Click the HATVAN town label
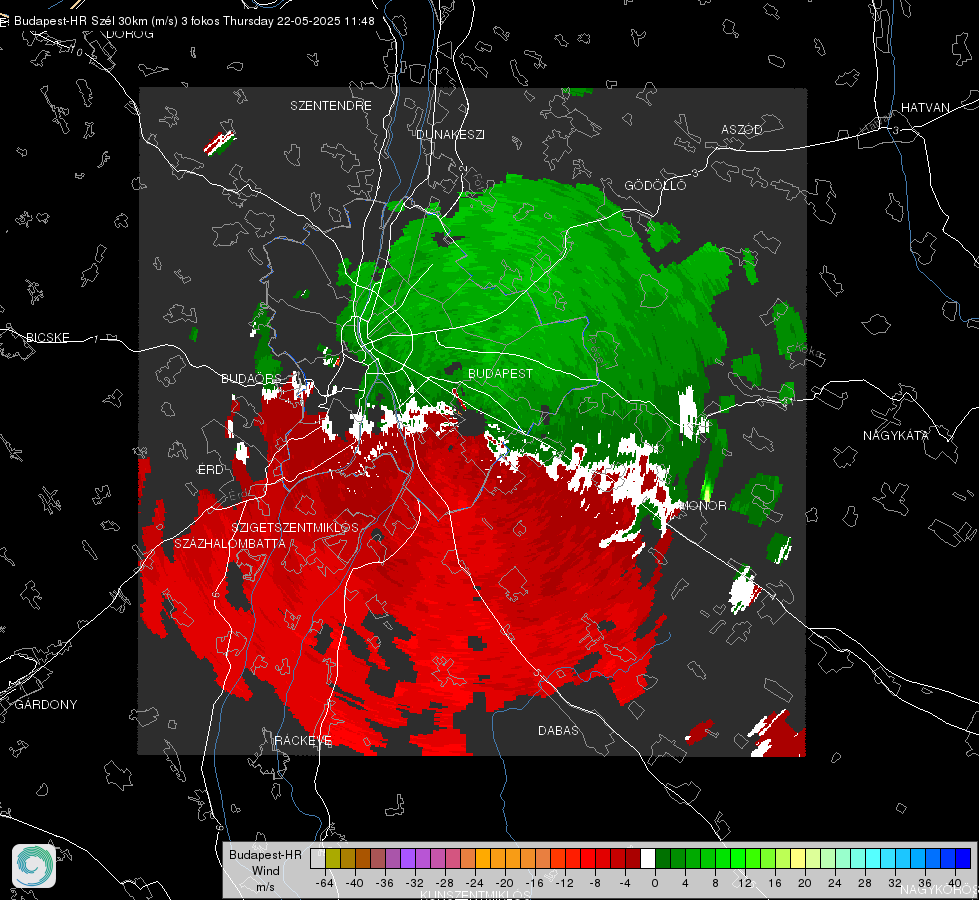This screenshot has width=979, height=900. pos(925,107)
